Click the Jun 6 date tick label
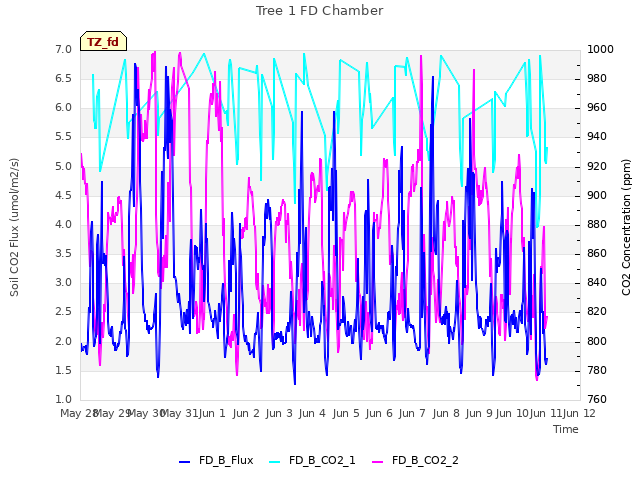The height and width of the screenshot is (480, 640). (379, 413)
